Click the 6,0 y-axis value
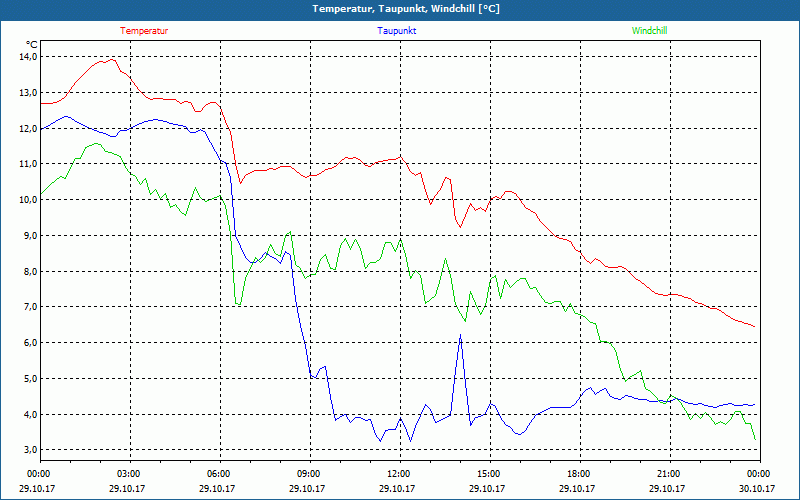 [x=31, y=342]
